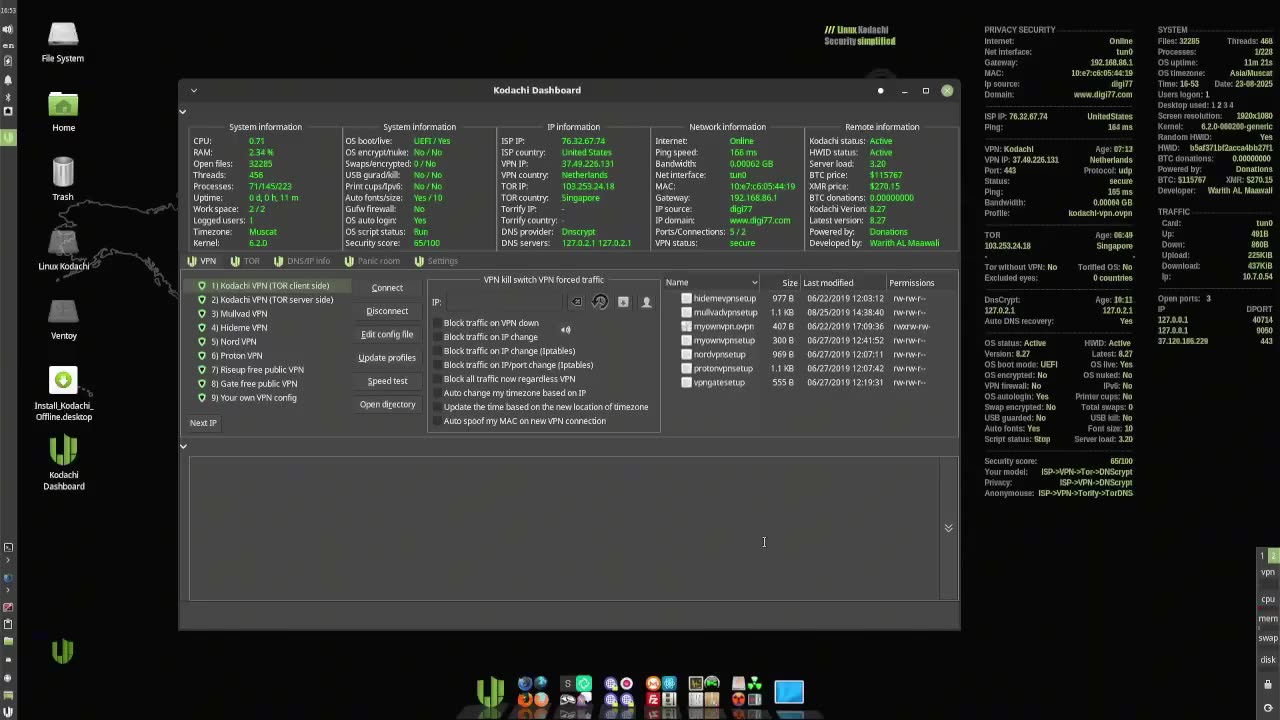Select the myownvpn.ovpn file icon
Screen dimensions: 1280x720
pyautogui.click(x=686, y=326)
